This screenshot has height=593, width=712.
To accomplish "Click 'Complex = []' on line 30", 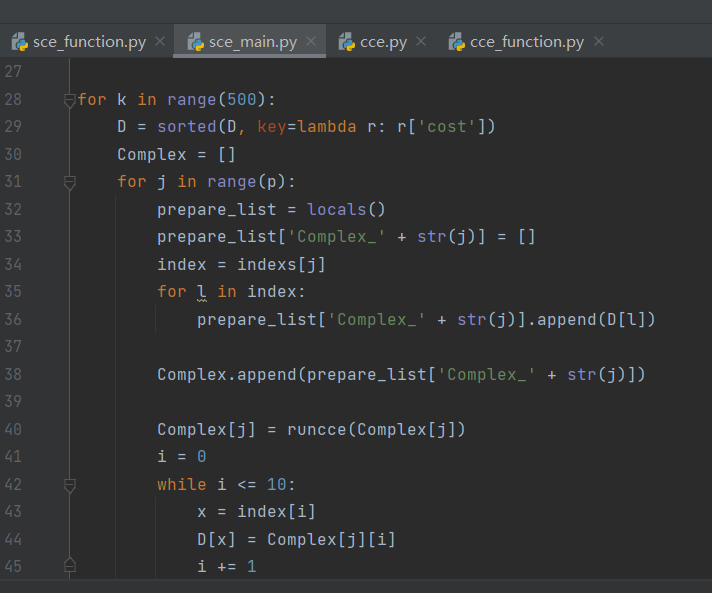I will click(176, 154).
